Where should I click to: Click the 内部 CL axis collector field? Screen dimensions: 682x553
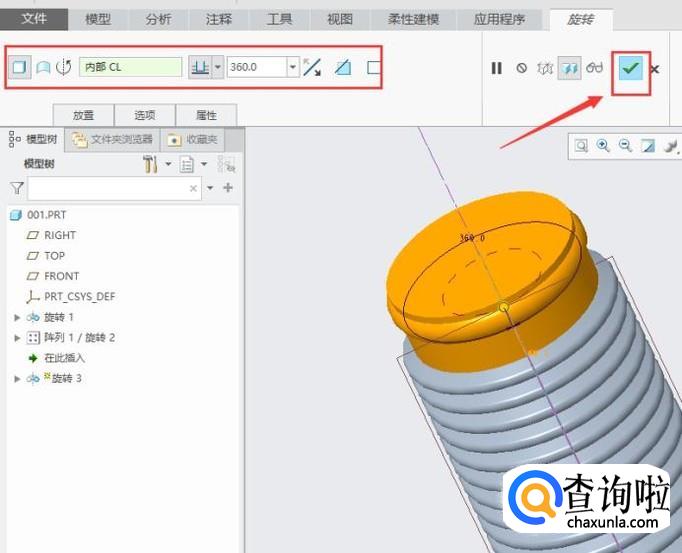tap(130, 68)
